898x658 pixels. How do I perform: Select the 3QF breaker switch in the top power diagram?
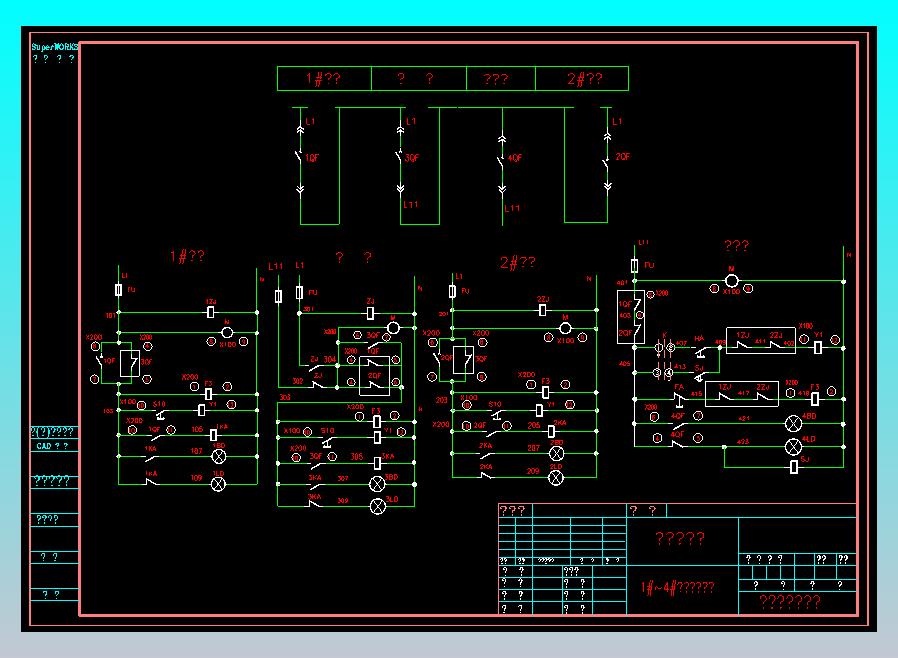399,157
